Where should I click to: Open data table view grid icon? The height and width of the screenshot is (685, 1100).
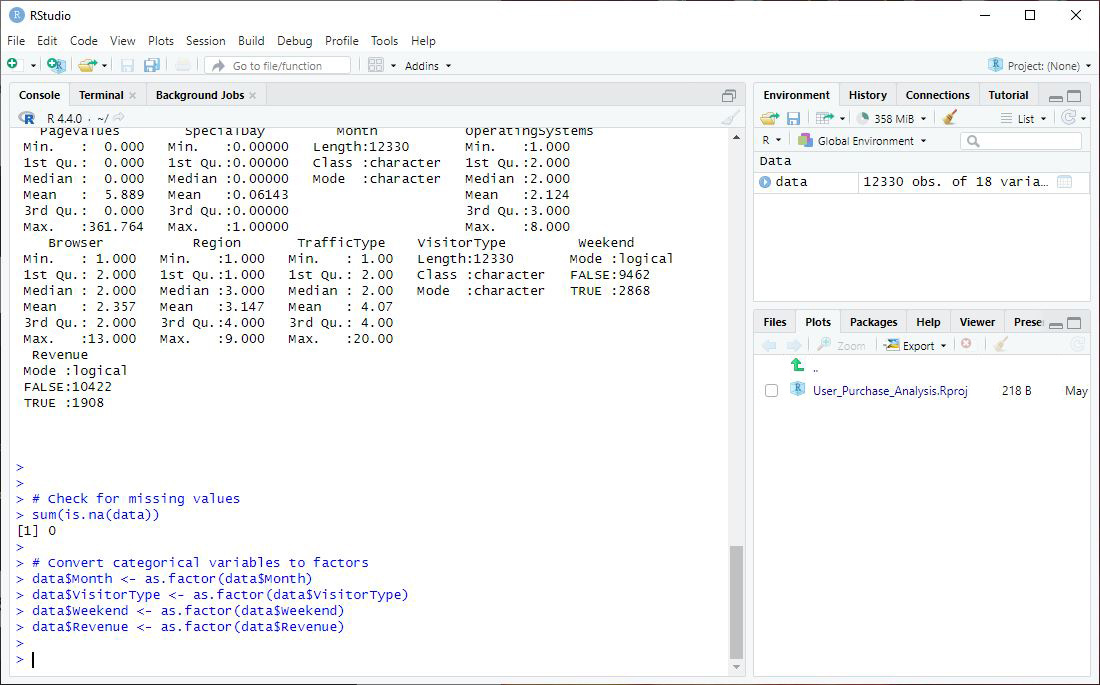(x=1064, y=182)
